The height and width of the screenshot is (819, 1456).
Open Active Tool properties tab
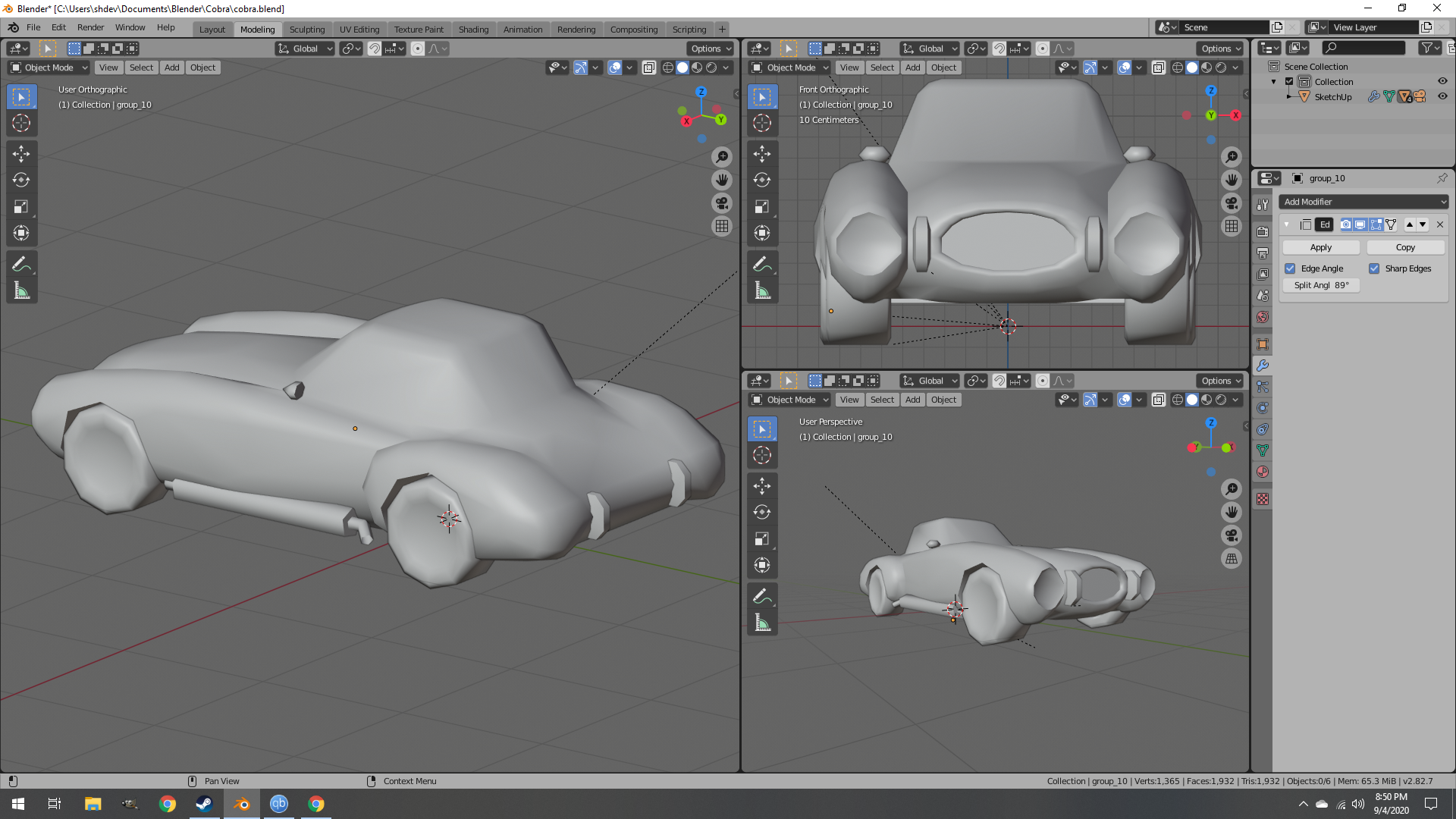pos(1263,205)
